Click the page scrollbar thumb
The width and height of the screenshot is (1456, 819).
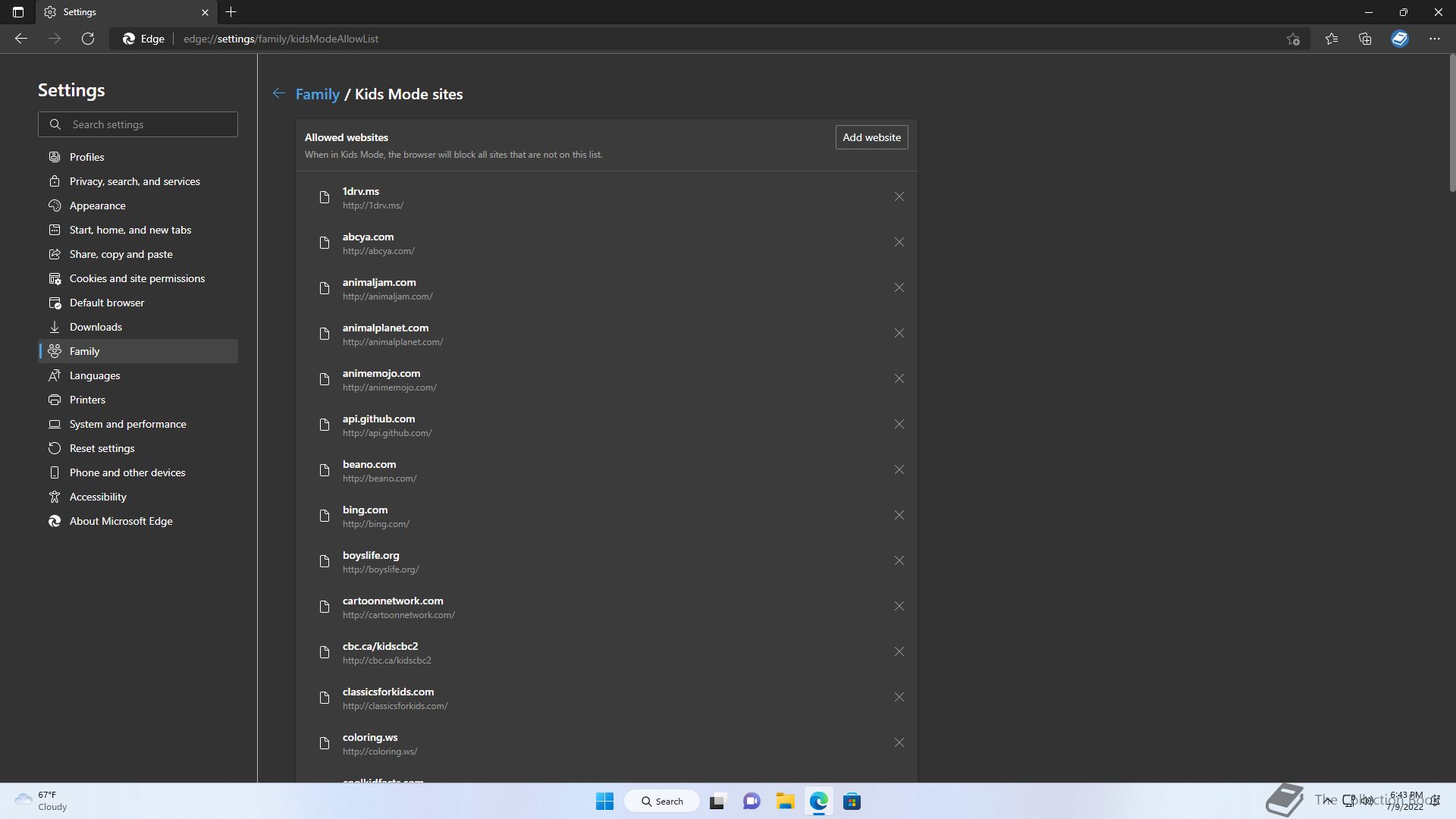coord(1451,123)
